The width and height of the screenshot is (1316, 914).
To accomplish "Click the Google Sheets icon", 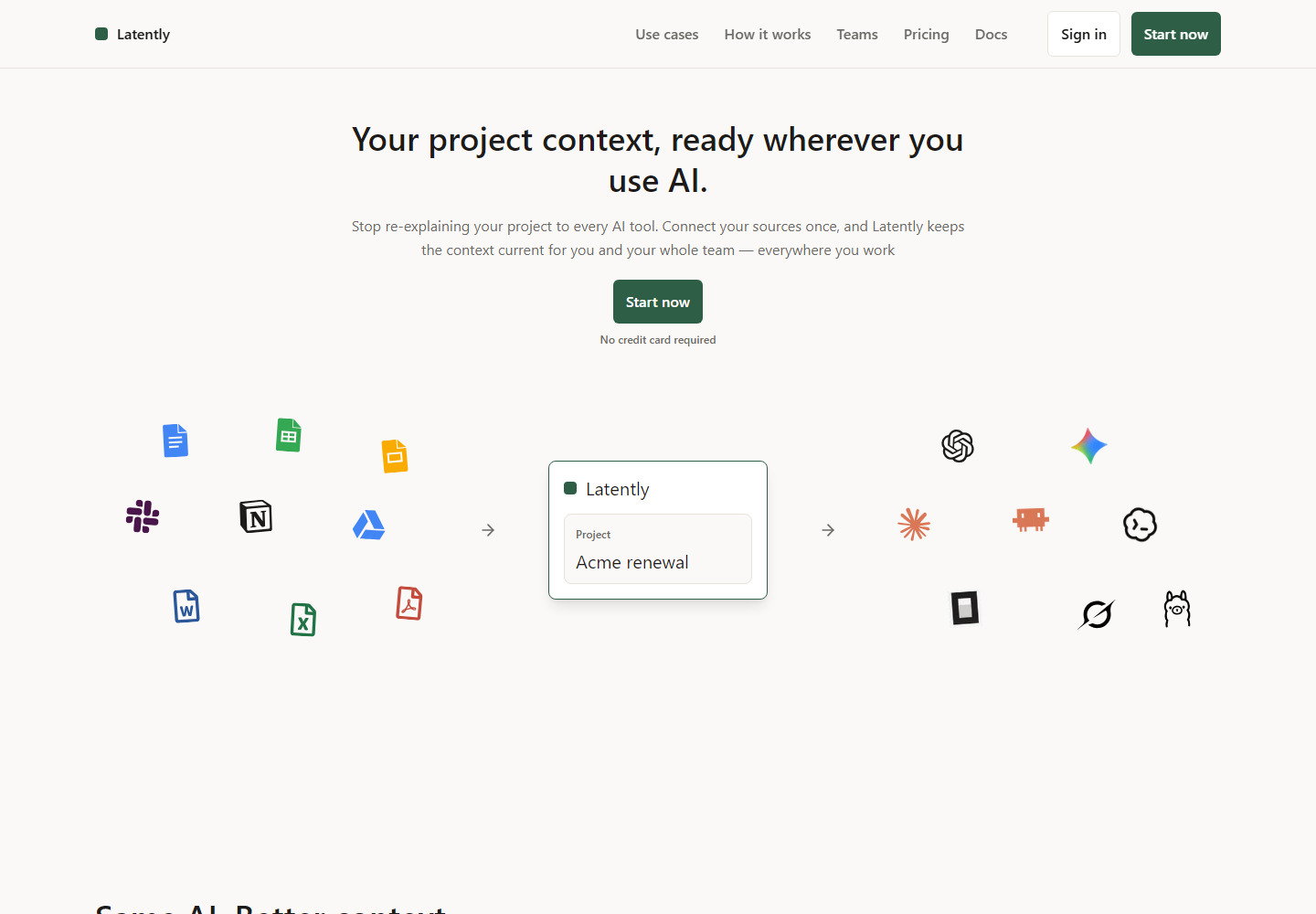I will 289,435.
